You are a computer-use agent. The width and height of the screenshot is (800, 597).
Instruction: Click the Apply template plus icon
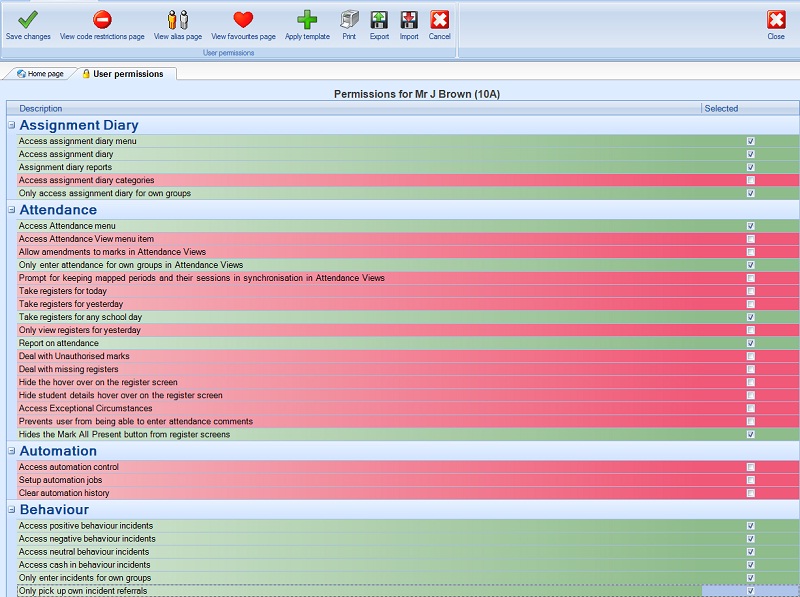click(x=307, y=20)
